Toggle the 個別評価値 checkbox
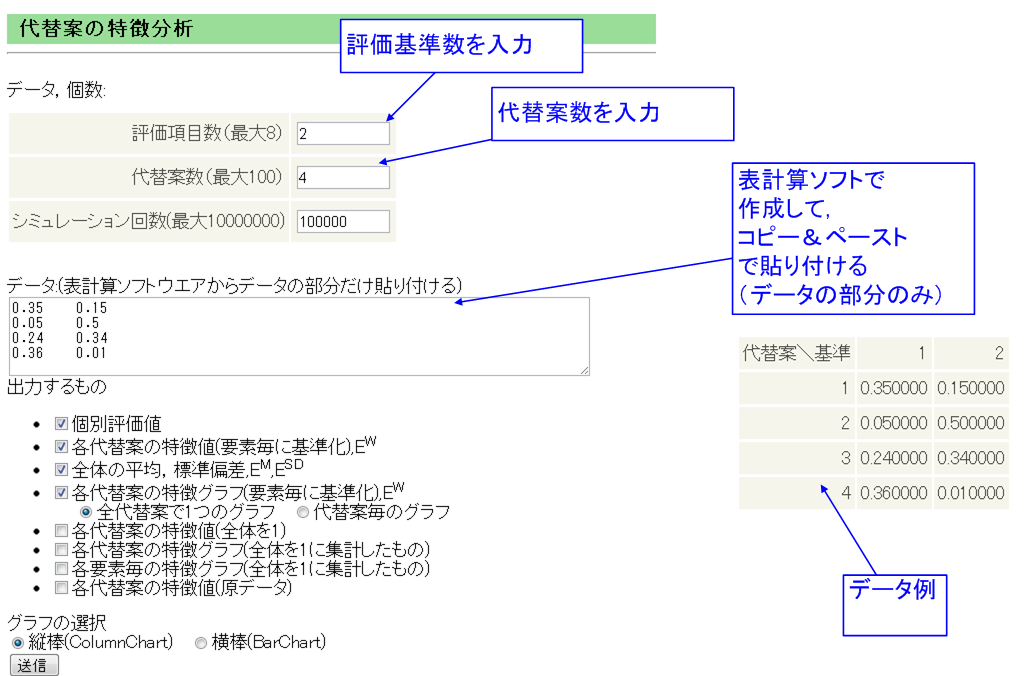 point(61,424)
